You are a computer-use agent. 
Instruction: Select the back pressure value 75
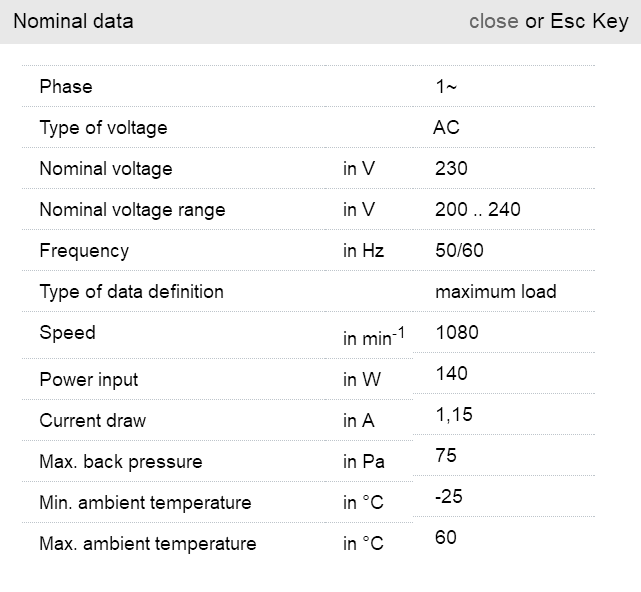pyautogui.click(x=446, y=456)
